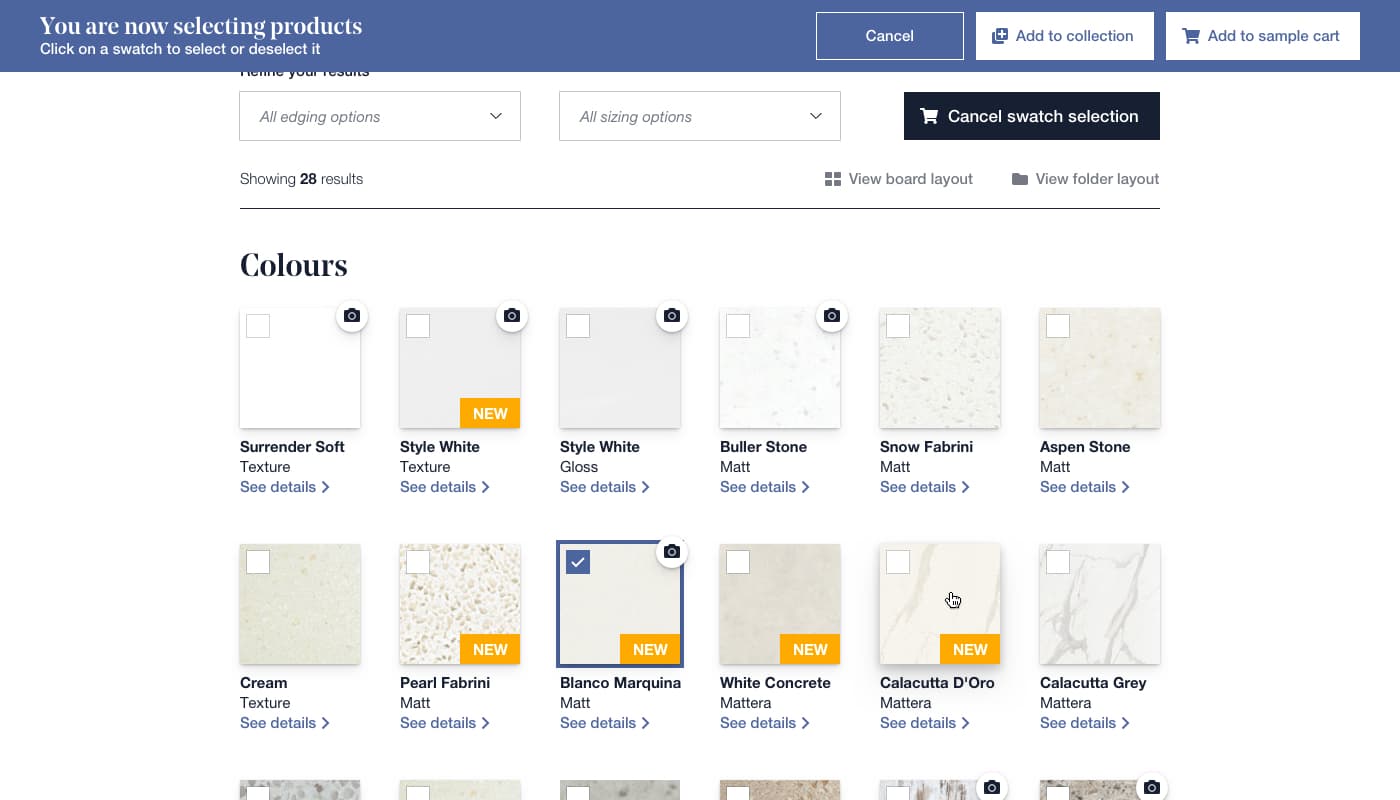This screenshot has height=800, width=1400.
Task: Click the cart icon in Add to sample cart
Action: coord(1191,36)
